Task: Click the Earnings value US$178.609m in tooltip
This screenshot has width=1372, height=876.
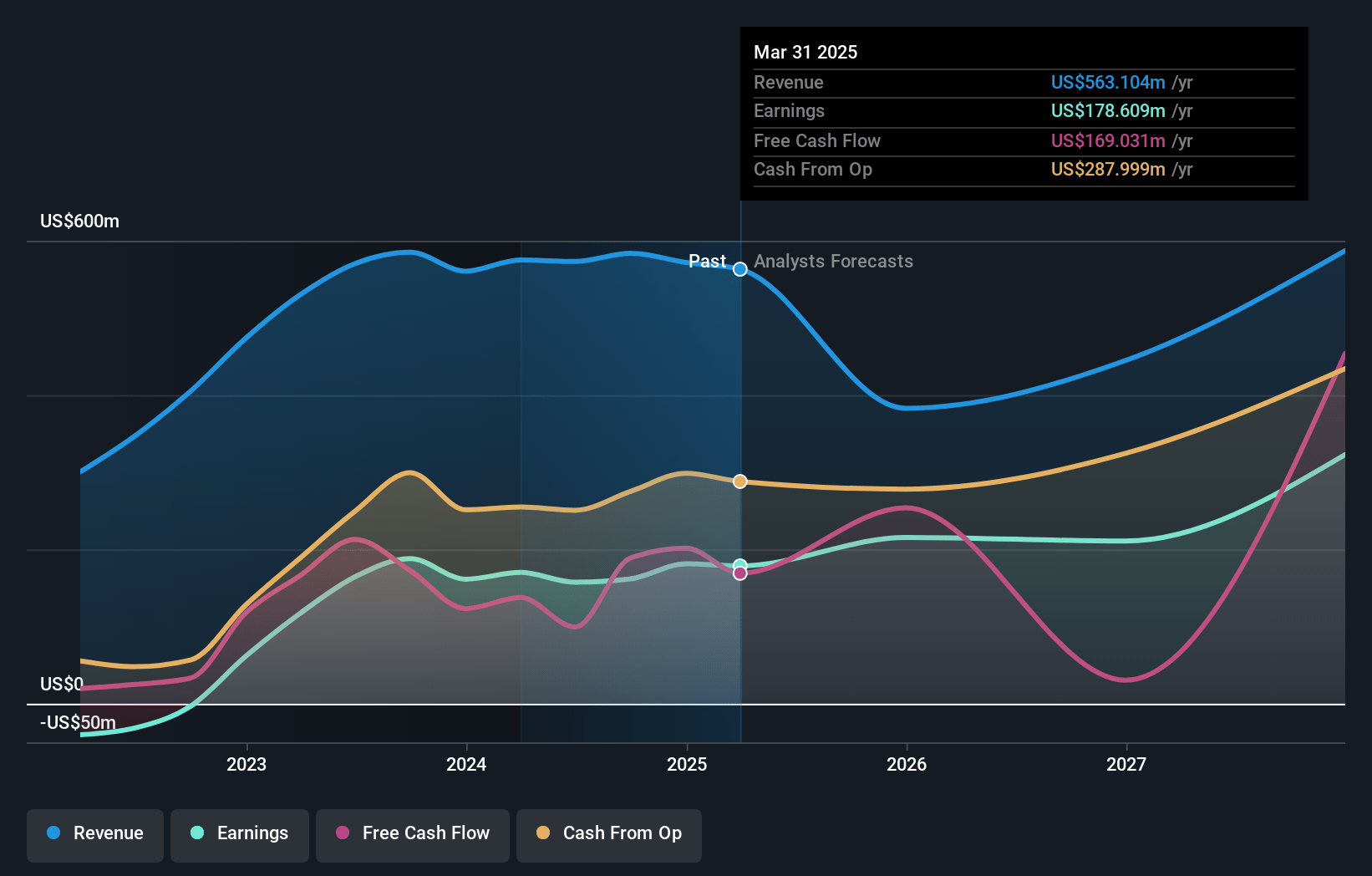Action: point(1108,110)
